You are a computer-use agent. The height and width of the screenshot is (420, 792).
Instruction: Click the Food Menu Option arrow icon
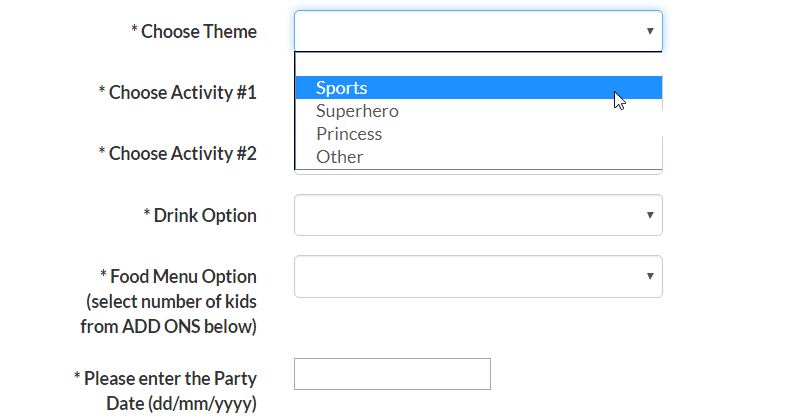tap(650, 276)
